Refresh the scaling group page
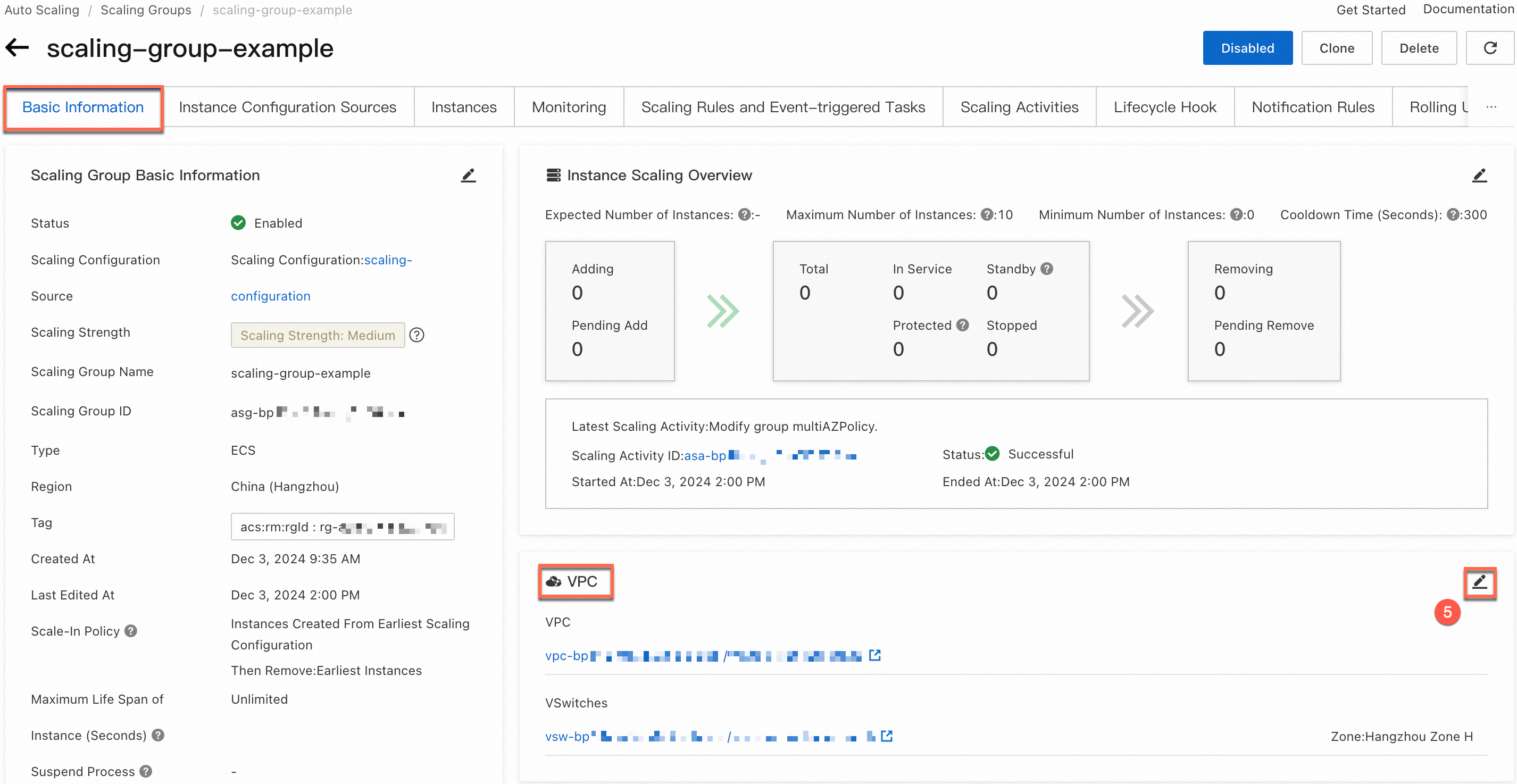The image size is (1517, 784). (1490, 48)
